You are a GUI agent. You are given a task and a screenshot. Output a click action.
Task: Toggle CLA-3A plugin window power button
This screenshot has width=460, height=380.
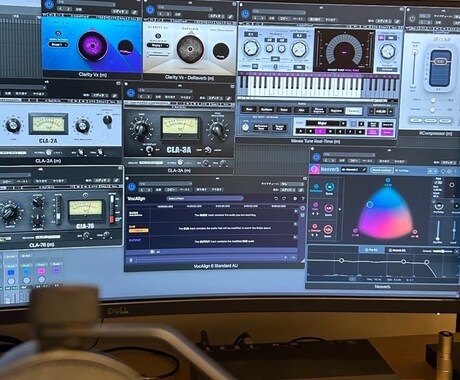click(131, 92)
